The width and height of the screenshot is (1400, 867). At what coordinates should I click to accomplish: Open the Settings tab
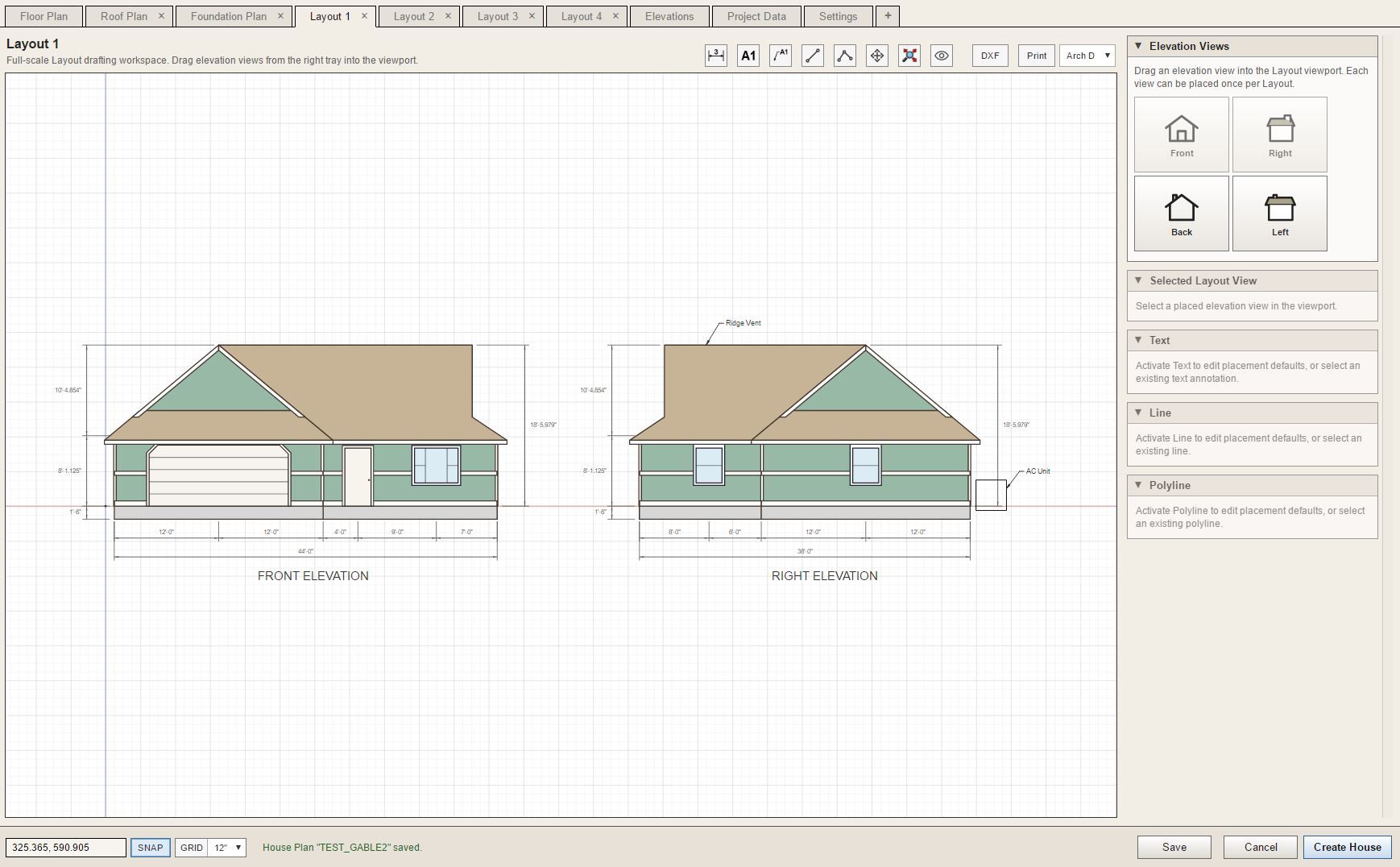point(838,16)
